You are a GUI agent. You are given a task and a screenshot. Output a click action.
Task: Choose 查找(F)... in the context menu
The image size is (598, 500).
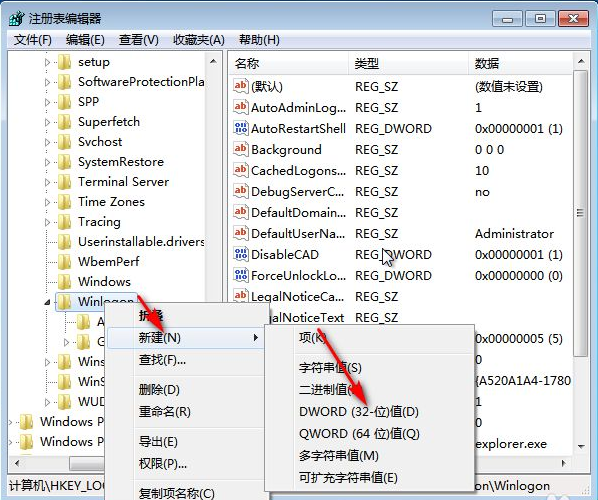[185, 359]
